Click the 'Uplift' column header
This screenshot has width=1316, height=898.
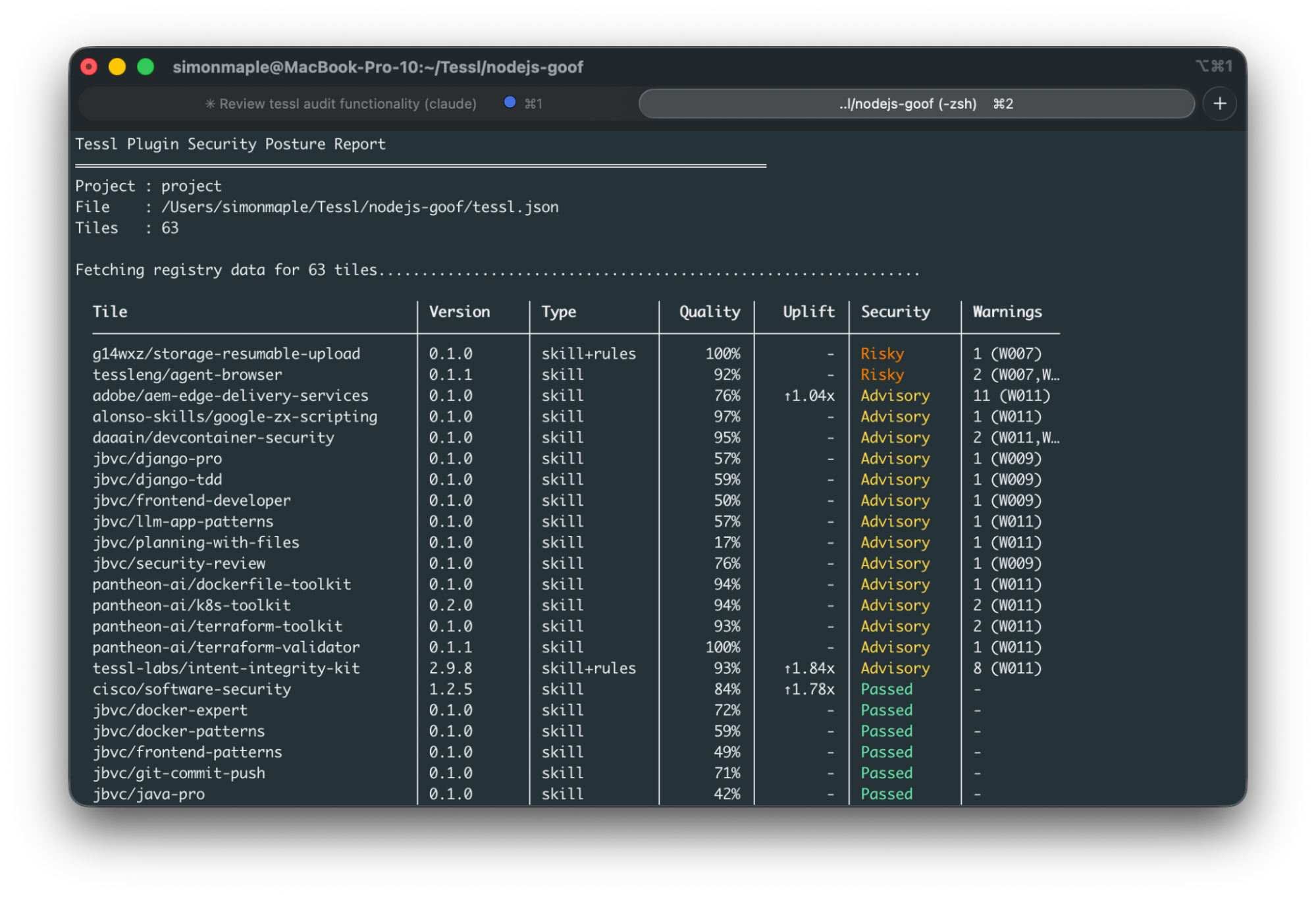[808, 312]
